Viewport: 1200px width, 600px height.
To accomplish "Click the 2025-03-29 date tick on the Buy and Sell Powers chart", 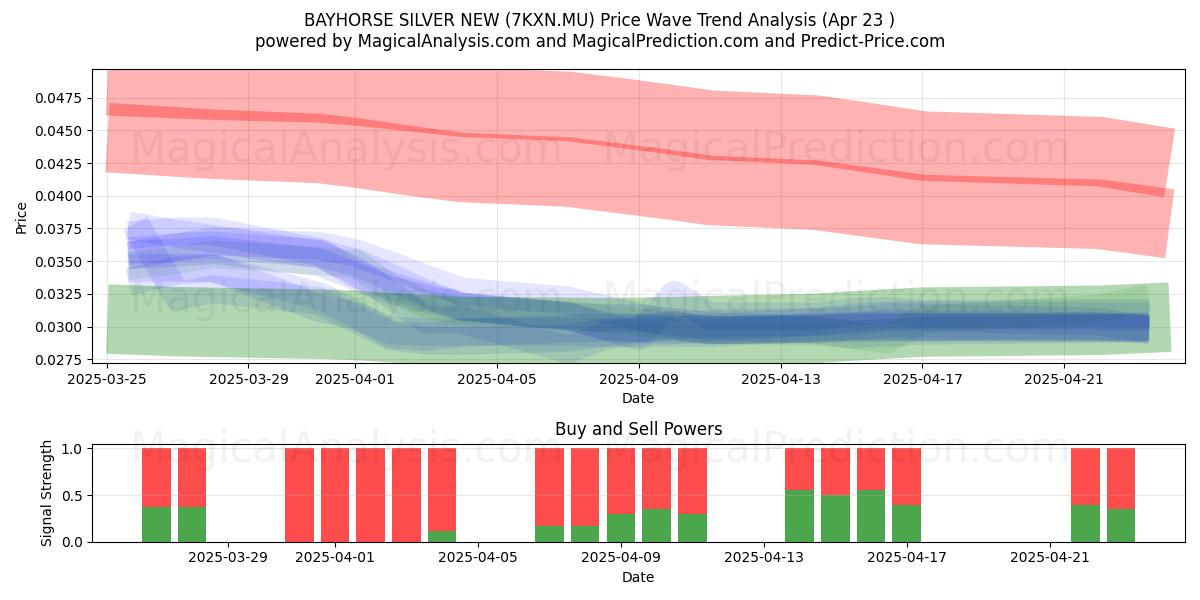I will coord(228,558).
